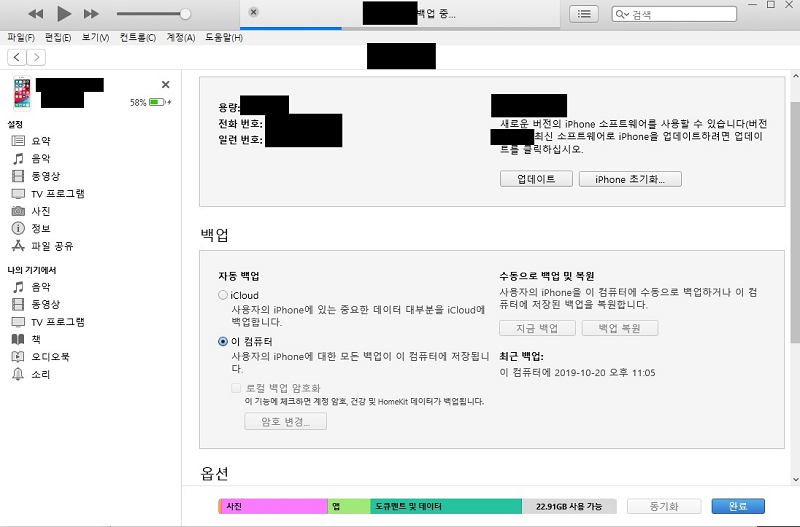Eject the device using the sidebar X

[x=165, y=85]
